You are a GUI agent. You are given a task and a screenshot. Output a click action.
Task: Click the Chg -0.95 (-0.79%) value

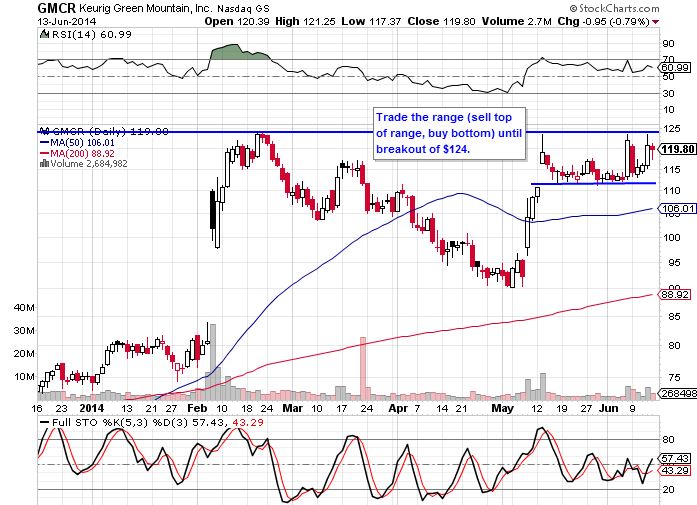click(604, 21)
